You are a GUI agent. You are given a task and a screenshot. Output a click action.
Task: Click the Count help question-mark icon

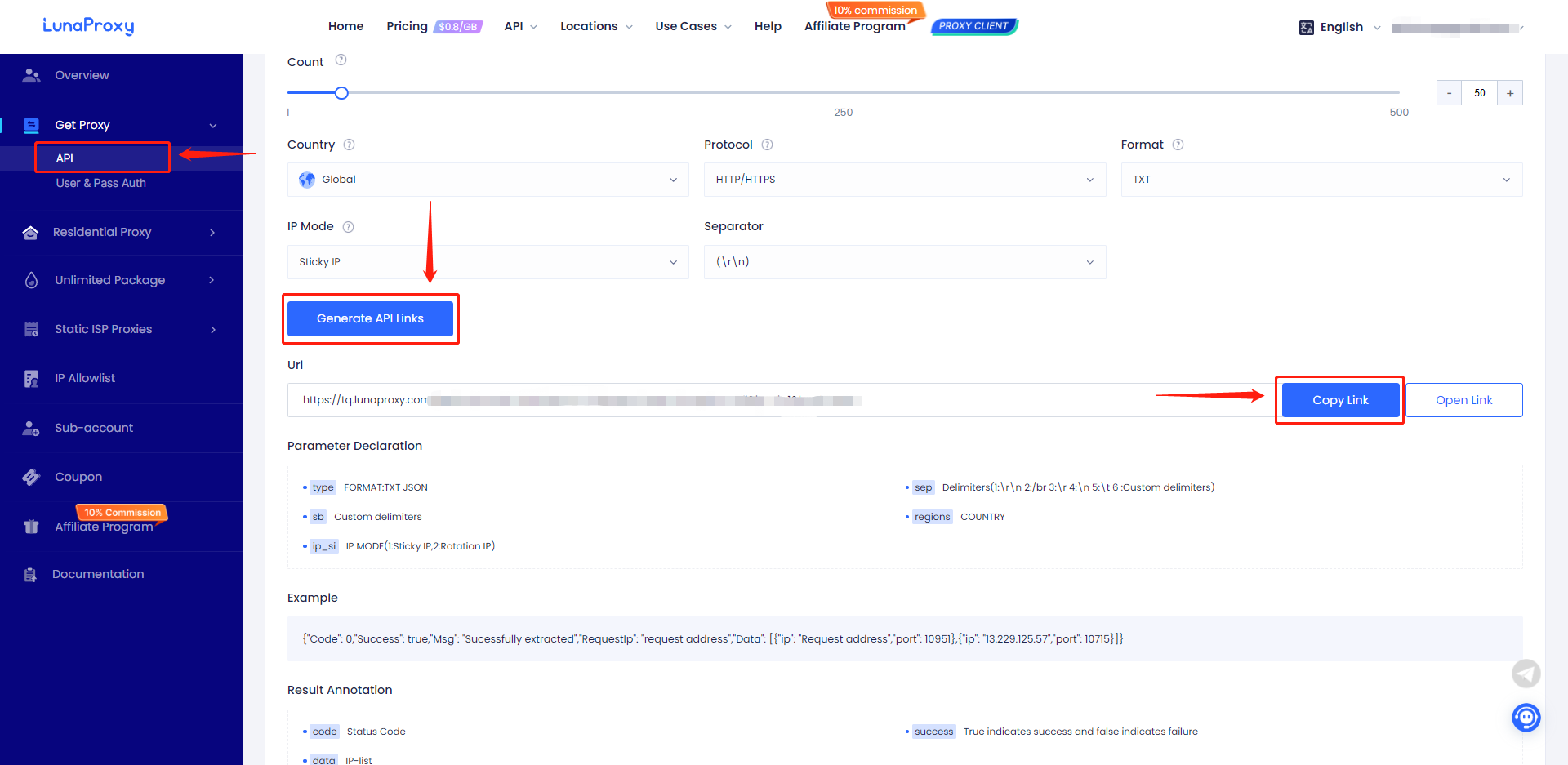pos(341,60)
